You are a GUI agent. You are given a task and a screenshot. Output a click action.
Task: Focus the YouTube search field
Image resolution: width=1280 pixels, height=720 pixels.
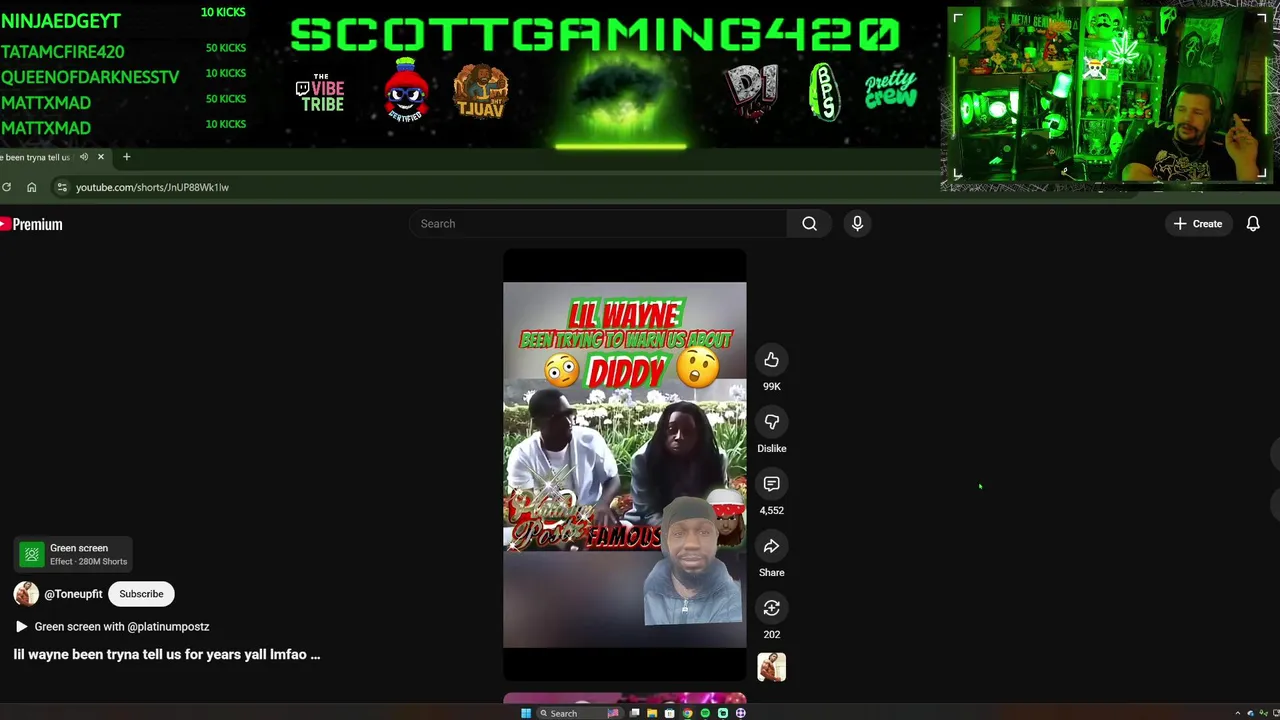click(x=598, y=224)
